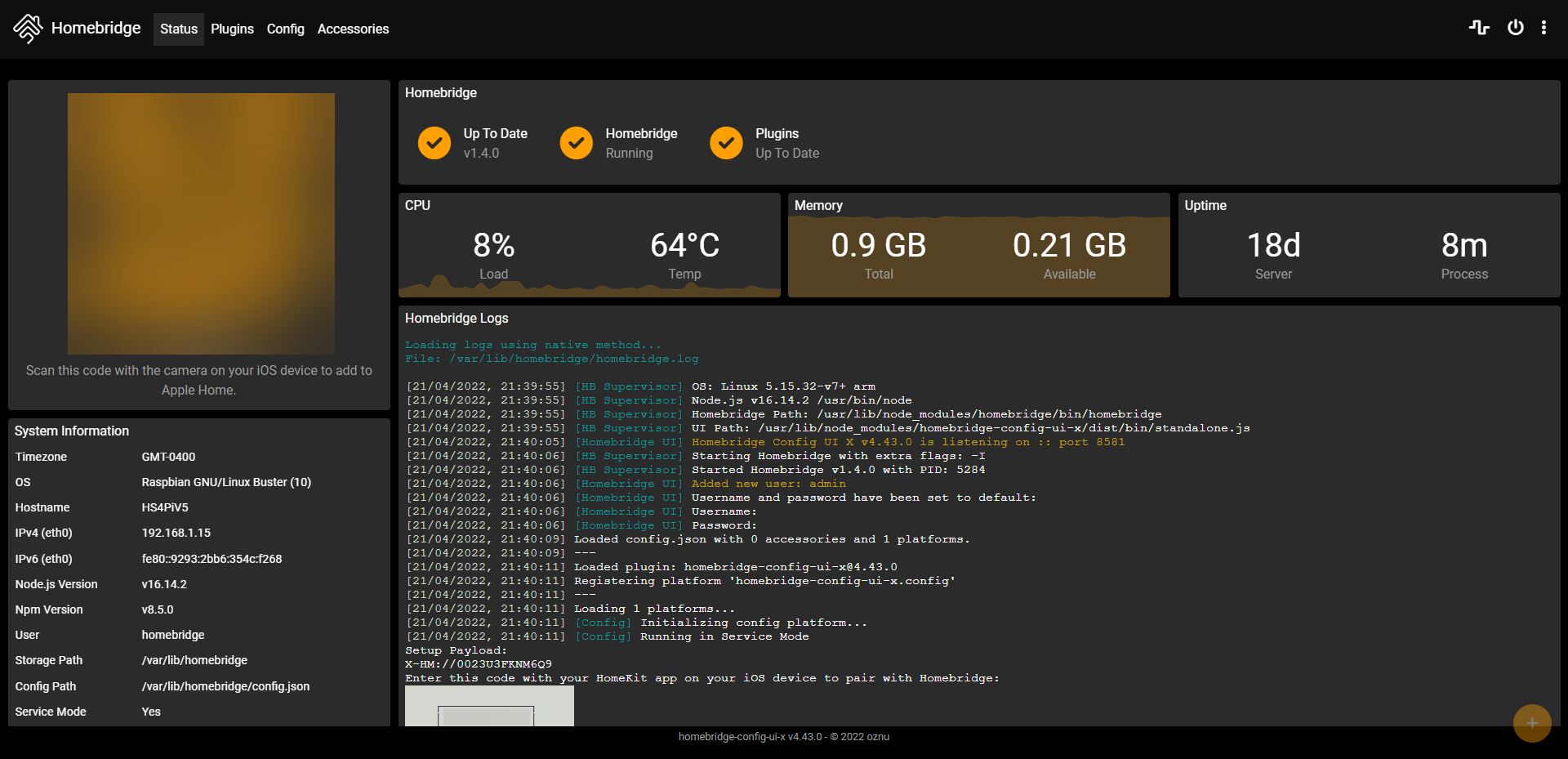Click the log file path line
This screenshot has width=1568, height=759.
pyautogui.click(x=552, y=359)
